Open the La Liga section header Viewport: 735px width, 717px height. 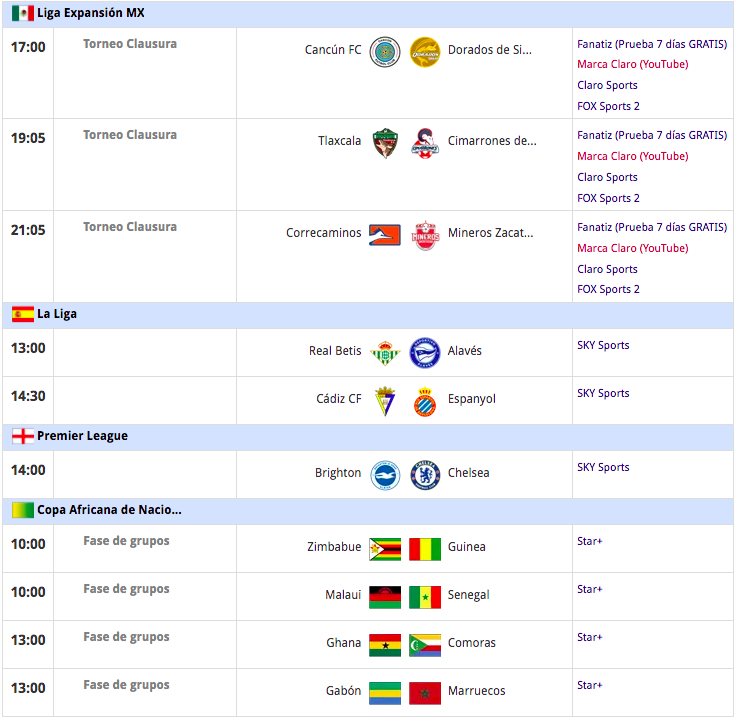click(x=57, y=314)
